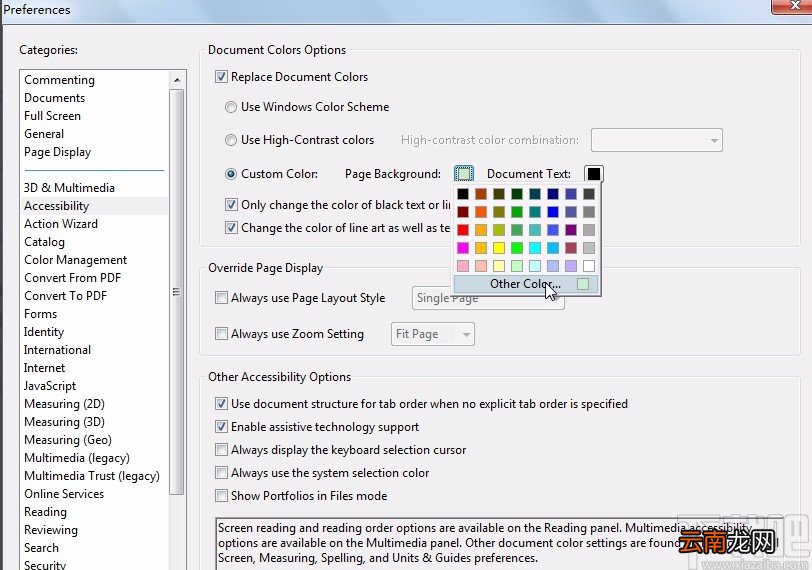Pick the dark maroon swatch in the palette
The height and width of the screenshot is (570, 812).
(x=463, y=212)
